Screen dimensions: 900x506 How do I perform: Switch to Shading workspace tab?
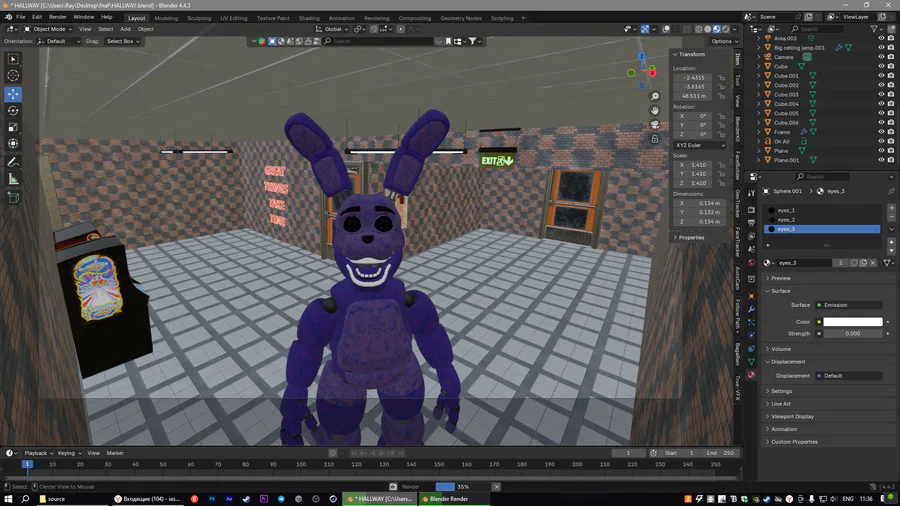pos(309,18)
